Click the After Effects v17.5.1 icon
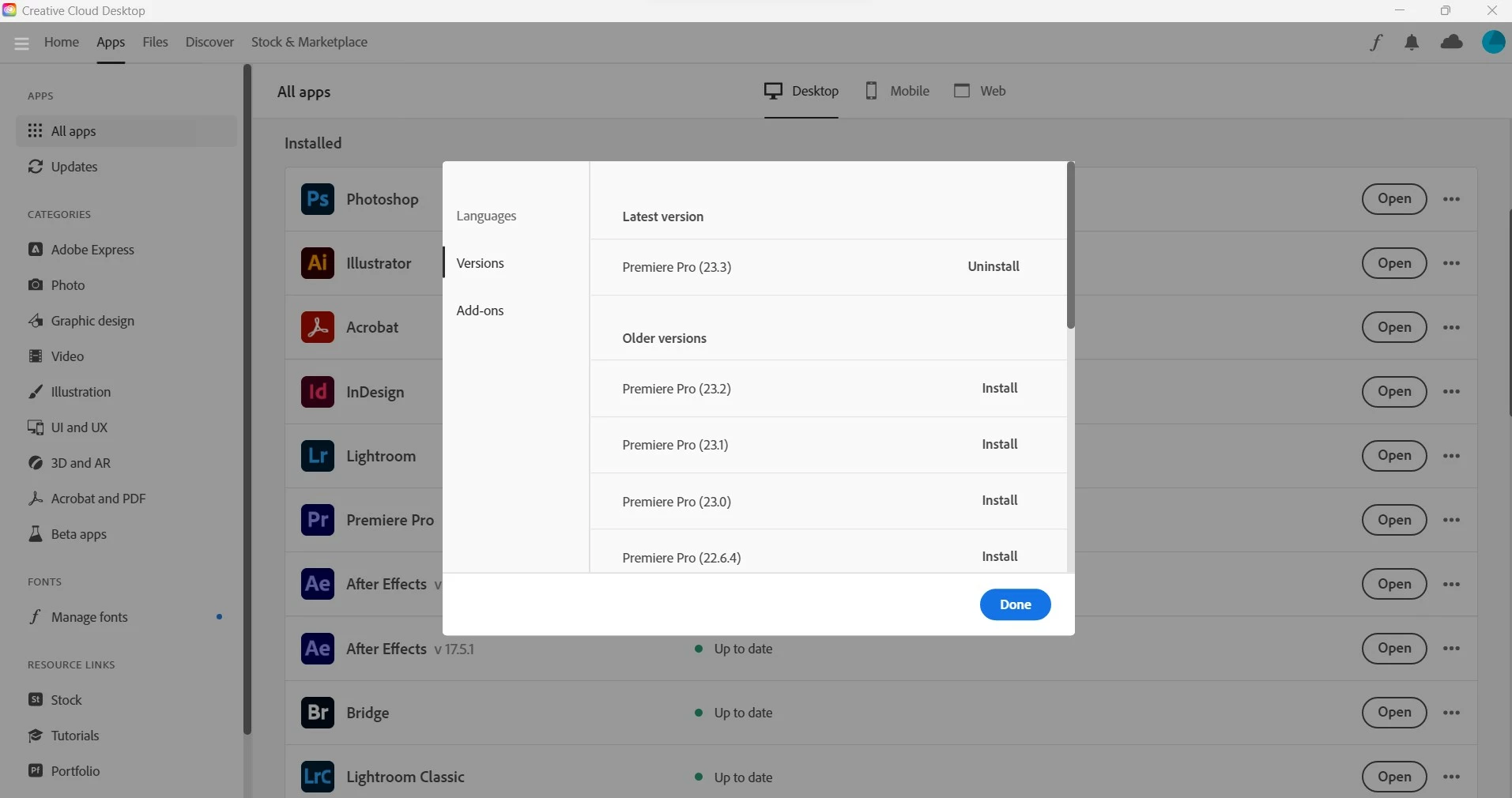Viewport: 1512px width, 798px height. (x=318, y=649)
